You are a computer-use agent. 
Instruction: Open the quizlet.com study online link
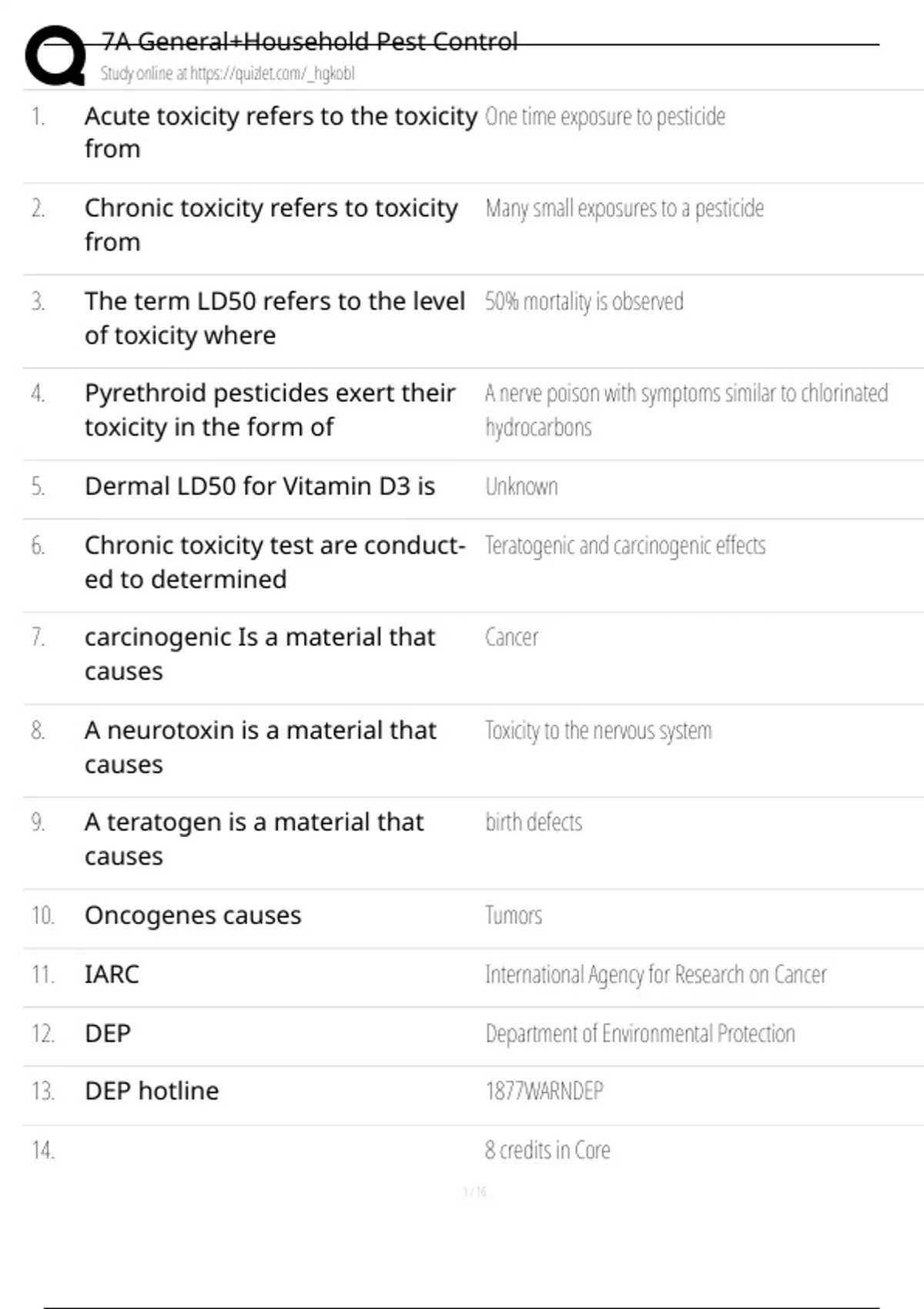coord(227,73)
